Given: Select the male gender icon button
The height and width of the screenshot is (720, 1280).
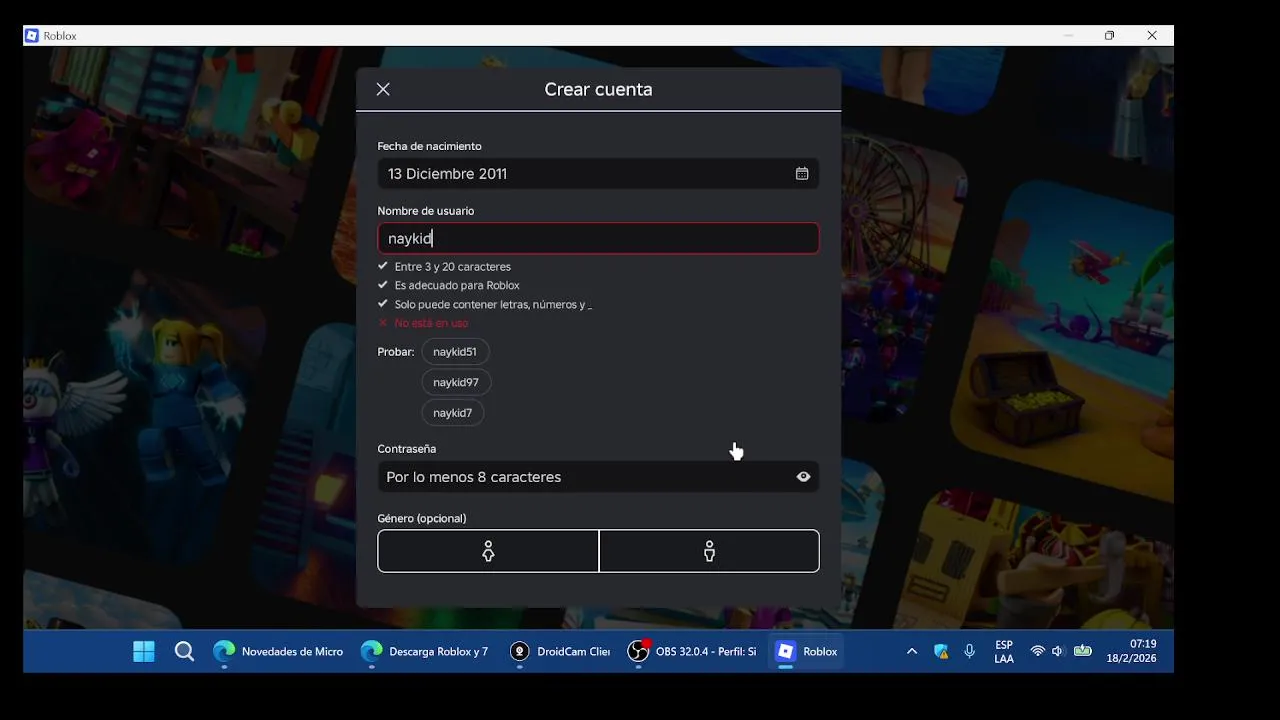Looking at the screenshot, I should coord(709,551).
